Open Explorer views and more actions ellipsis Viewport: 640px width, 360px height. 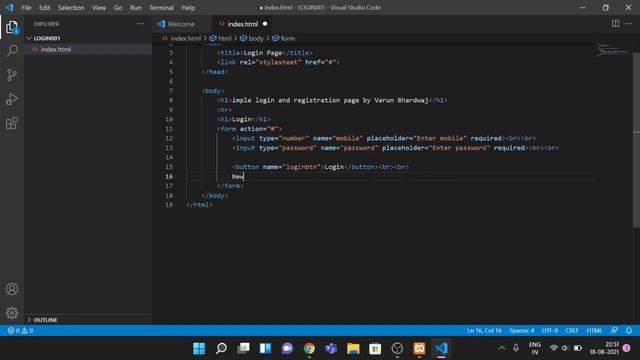pos(140,24)
